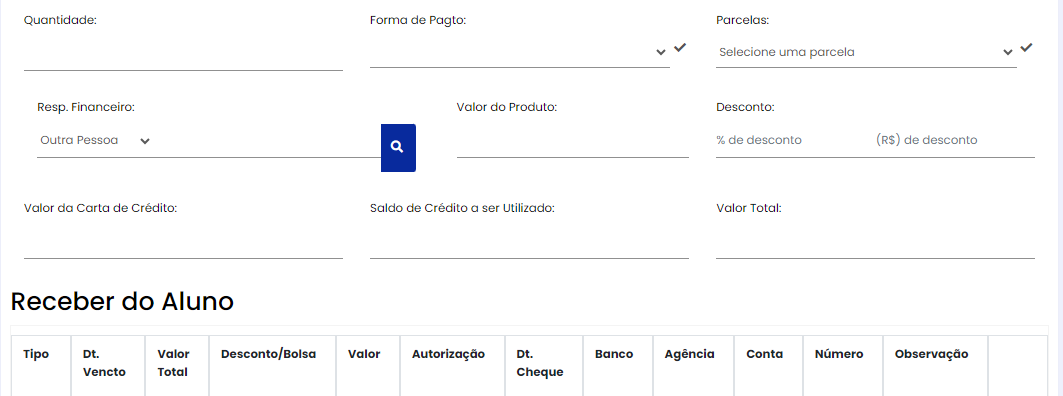Click the Observação column header
The width and height of the screenshot is (1063, 396).
pyautogui.click(x=931, y=354)
